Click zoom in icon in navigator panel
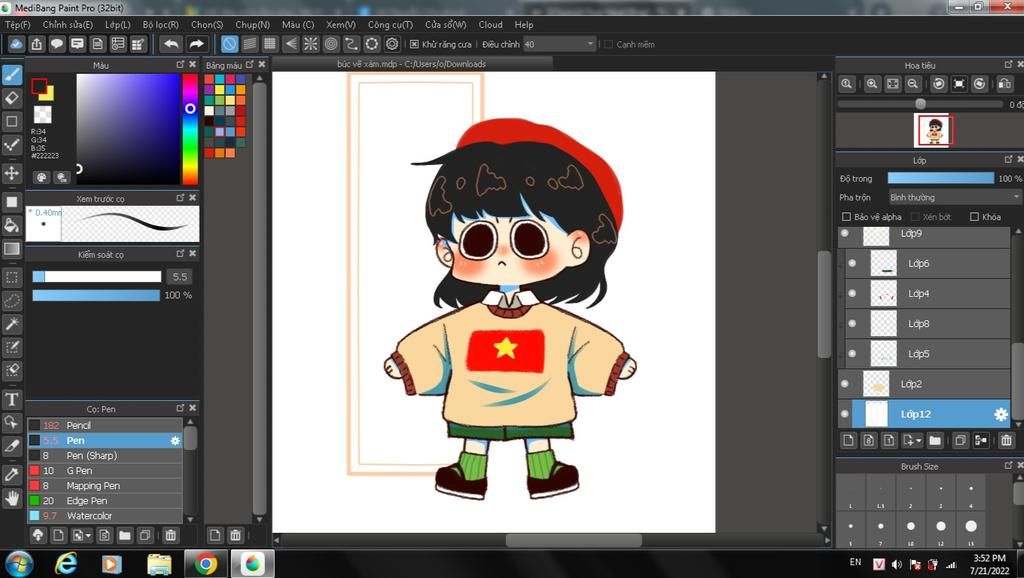The height and width of the screenshot is (578, 1024). tap(872, 84)
